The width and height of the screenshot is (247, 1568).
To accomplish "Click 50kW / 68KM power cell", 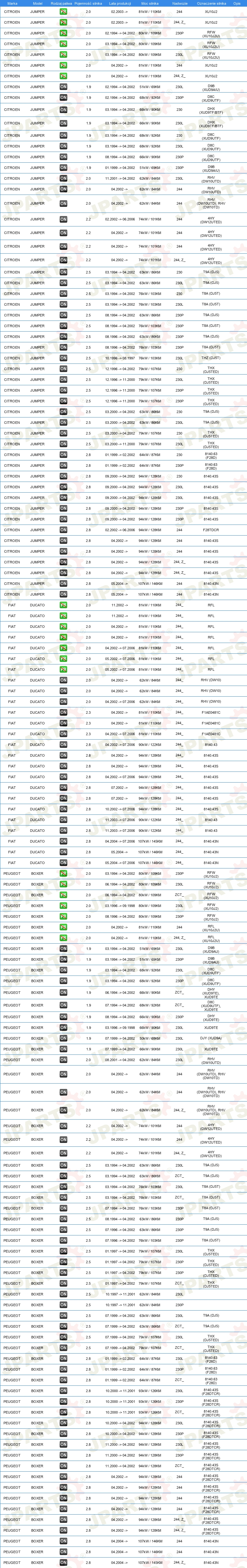I will click(x=150, y=1038).
